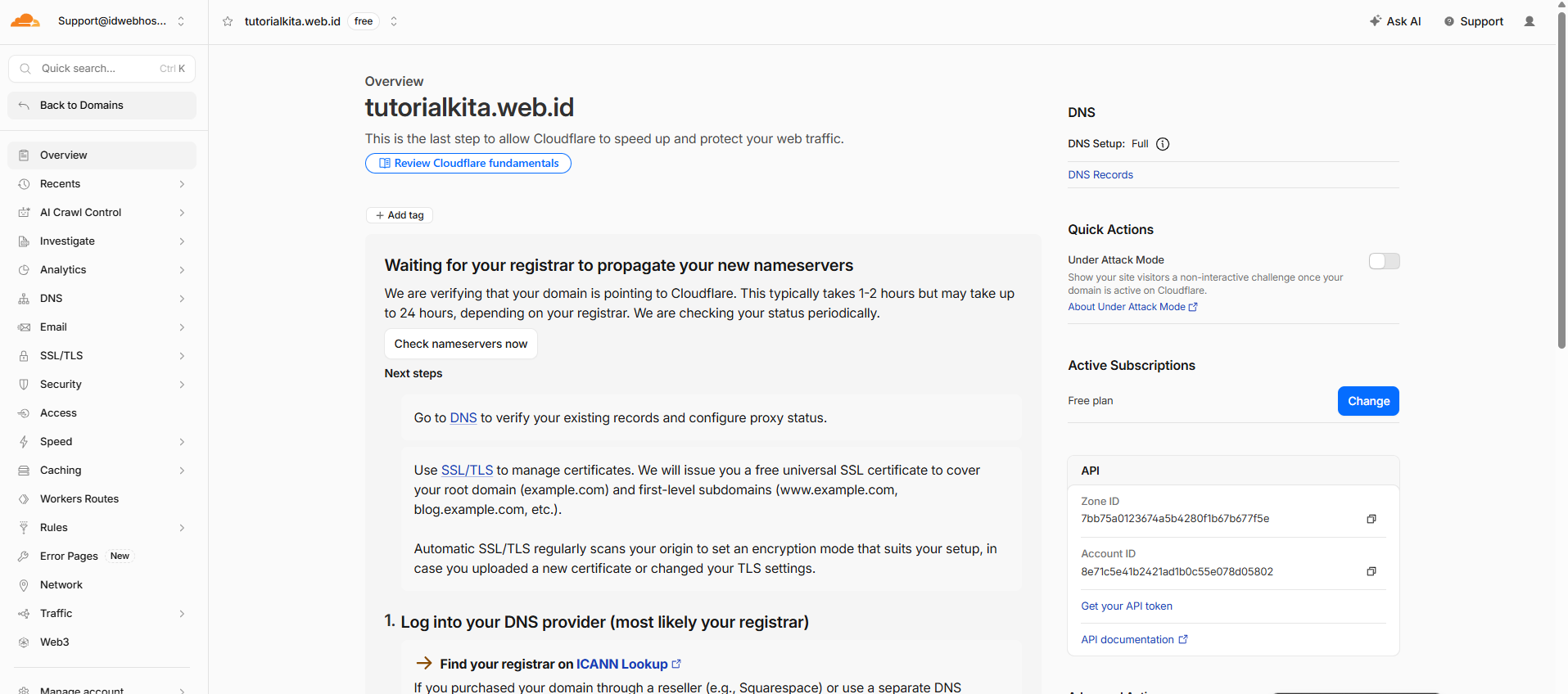Image resolution: width=1568 pixels, height=694 pixels.
Task: Expand the SSL/TLS sidebar section
Action: point(102,356)
